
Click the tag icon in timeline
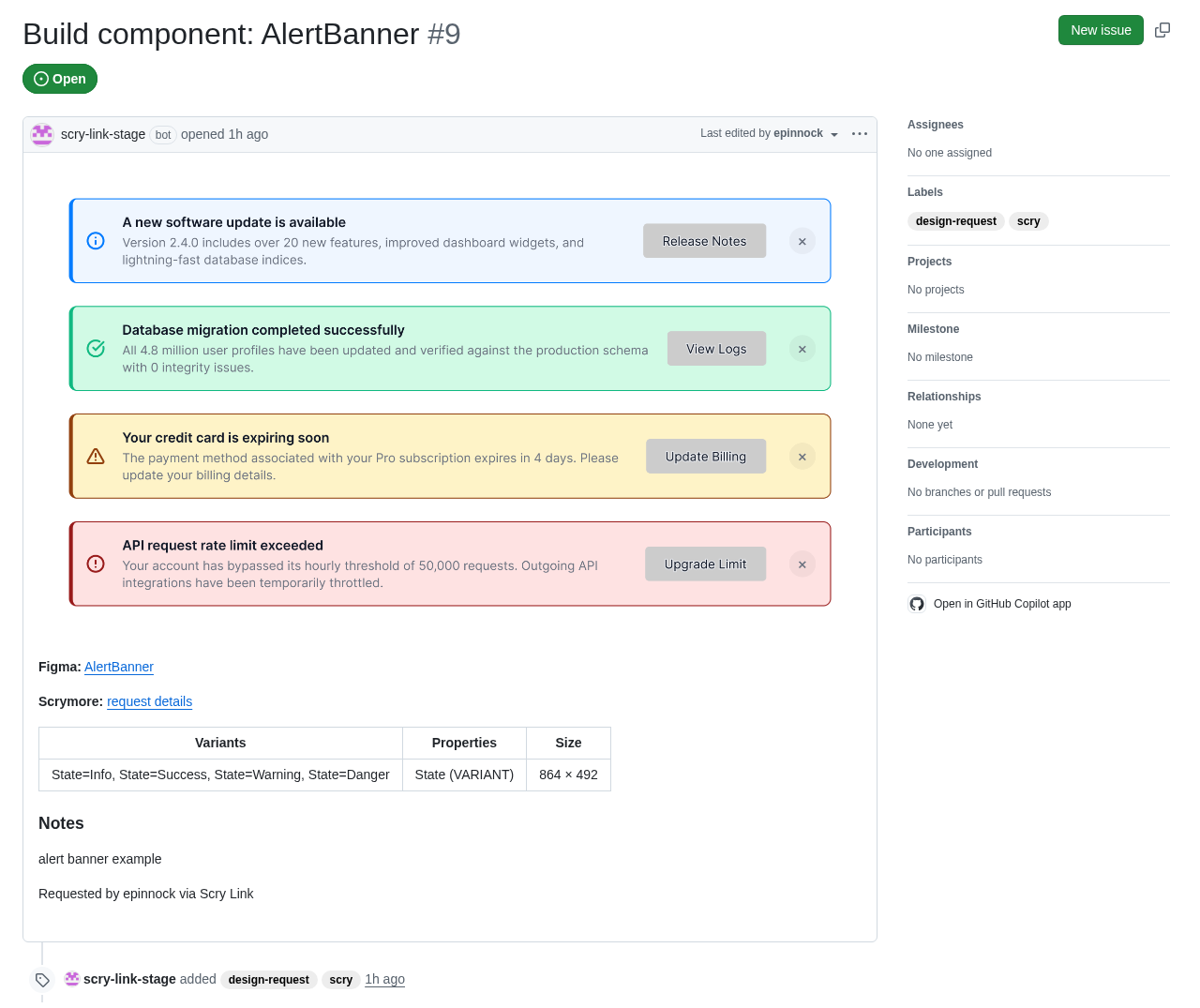pos(42,980)
